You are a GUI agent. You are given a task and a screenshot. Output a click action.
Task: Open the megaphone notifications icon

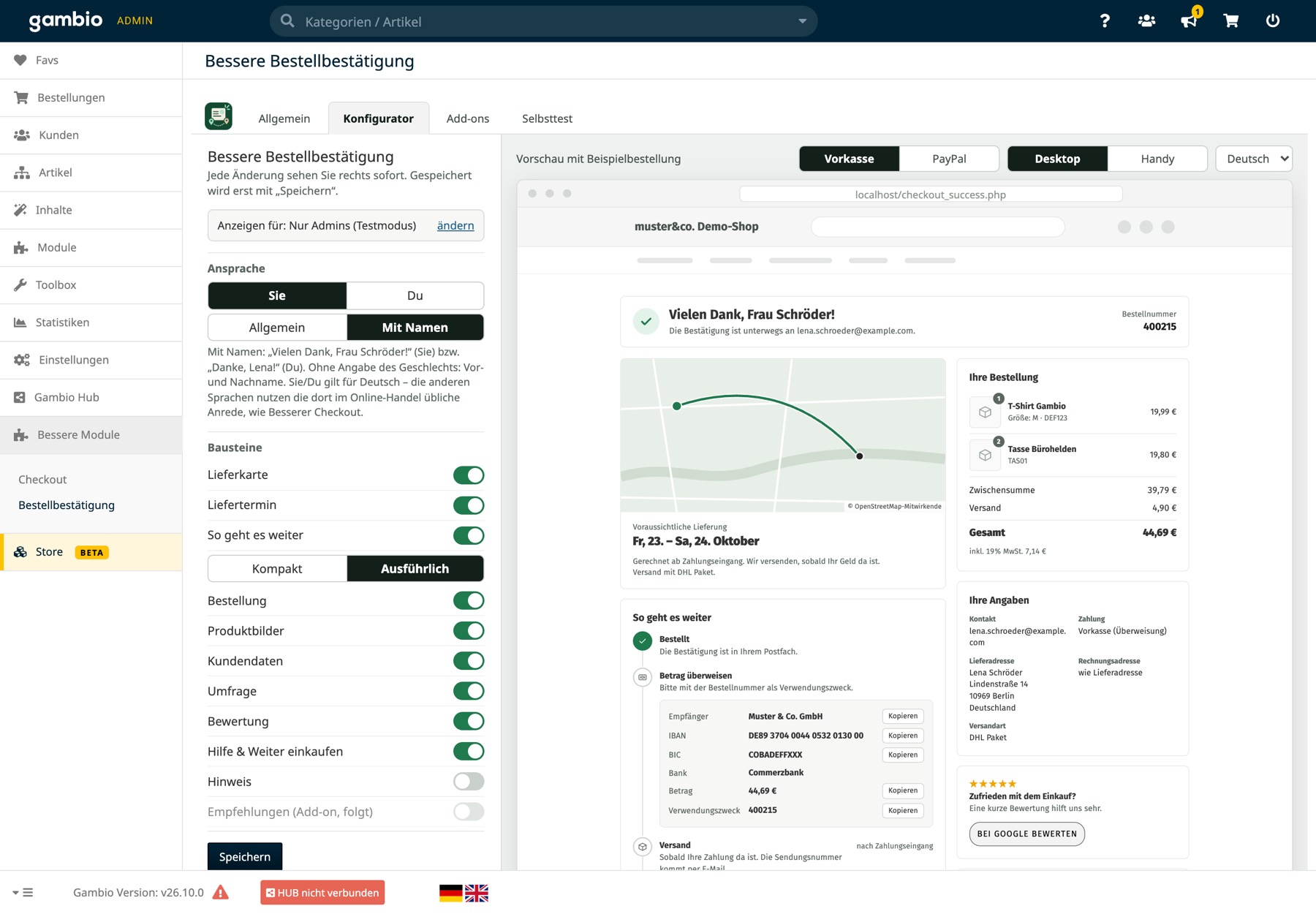click(x=1189, y=21)
